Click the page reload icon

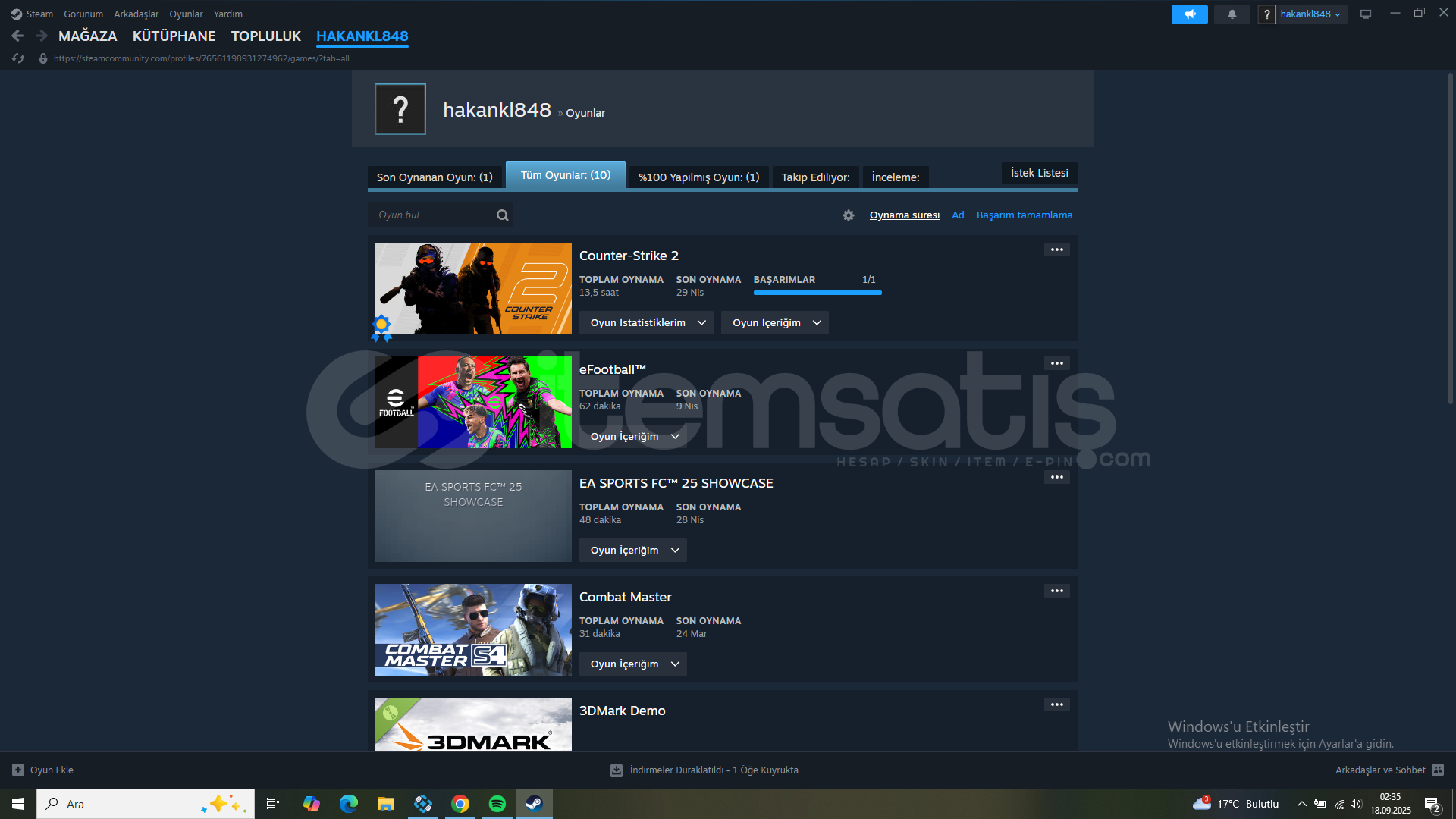(x=18, y=58)
